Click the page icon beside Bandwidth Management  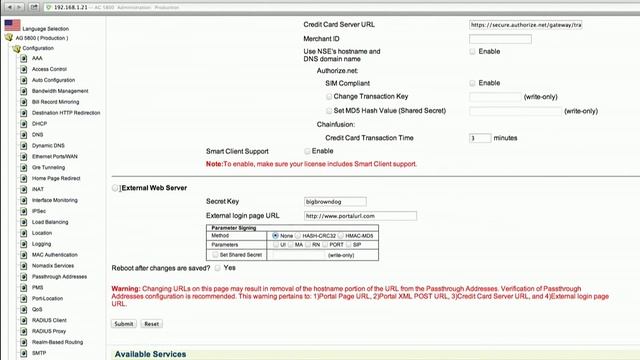24,91
